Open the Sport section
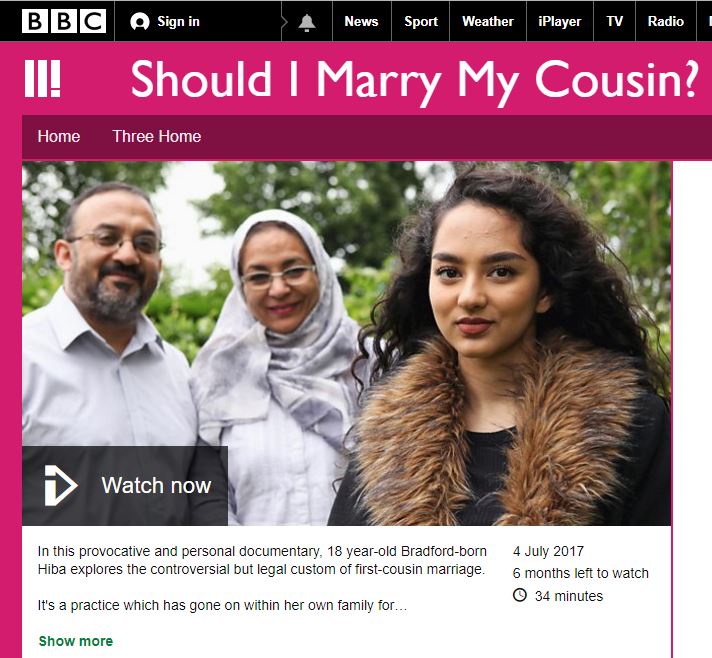The image size is (712, 658). 421,21
